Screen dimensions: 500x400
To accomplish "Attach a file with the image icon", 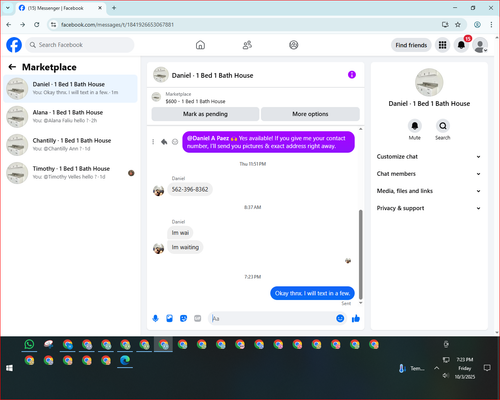I will click(x=169, y=318).
